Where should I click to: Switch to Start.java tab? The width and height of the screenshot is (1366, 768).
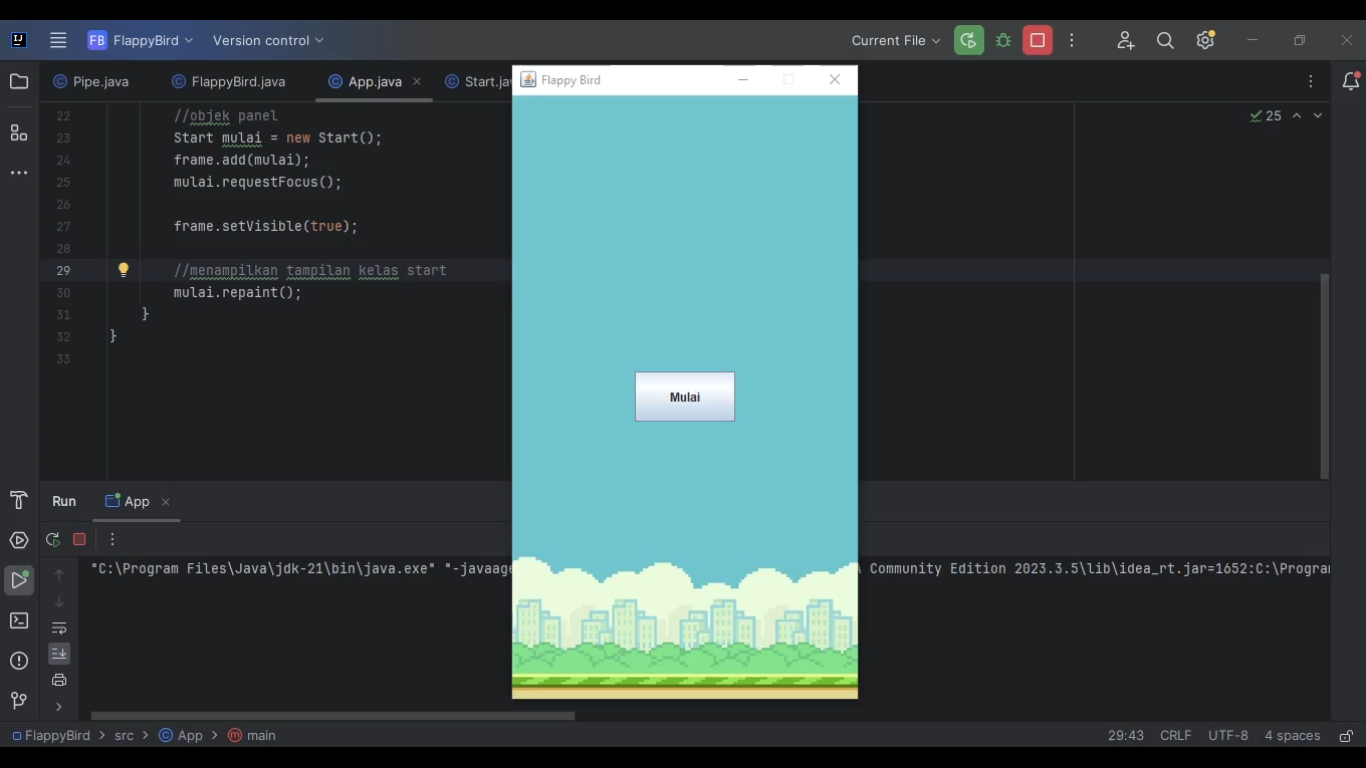click(x=478, y=82)
